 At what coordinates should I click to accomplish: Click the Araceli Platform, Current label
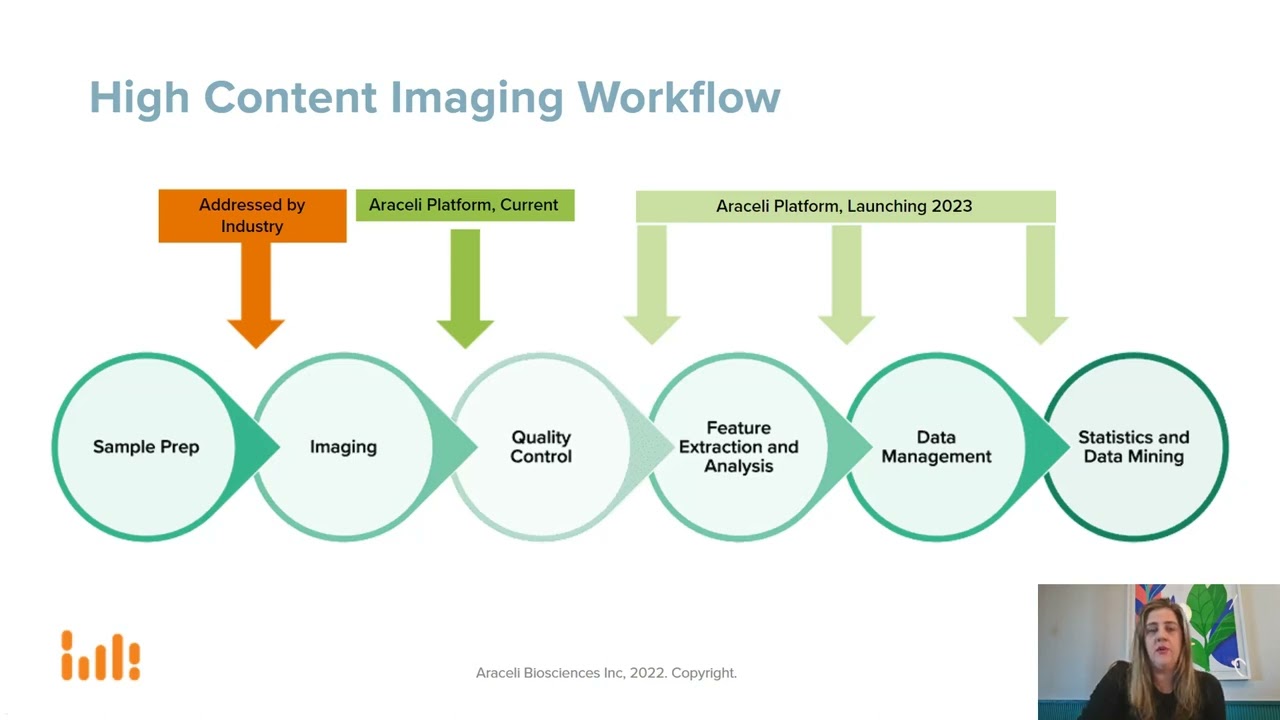465,205
